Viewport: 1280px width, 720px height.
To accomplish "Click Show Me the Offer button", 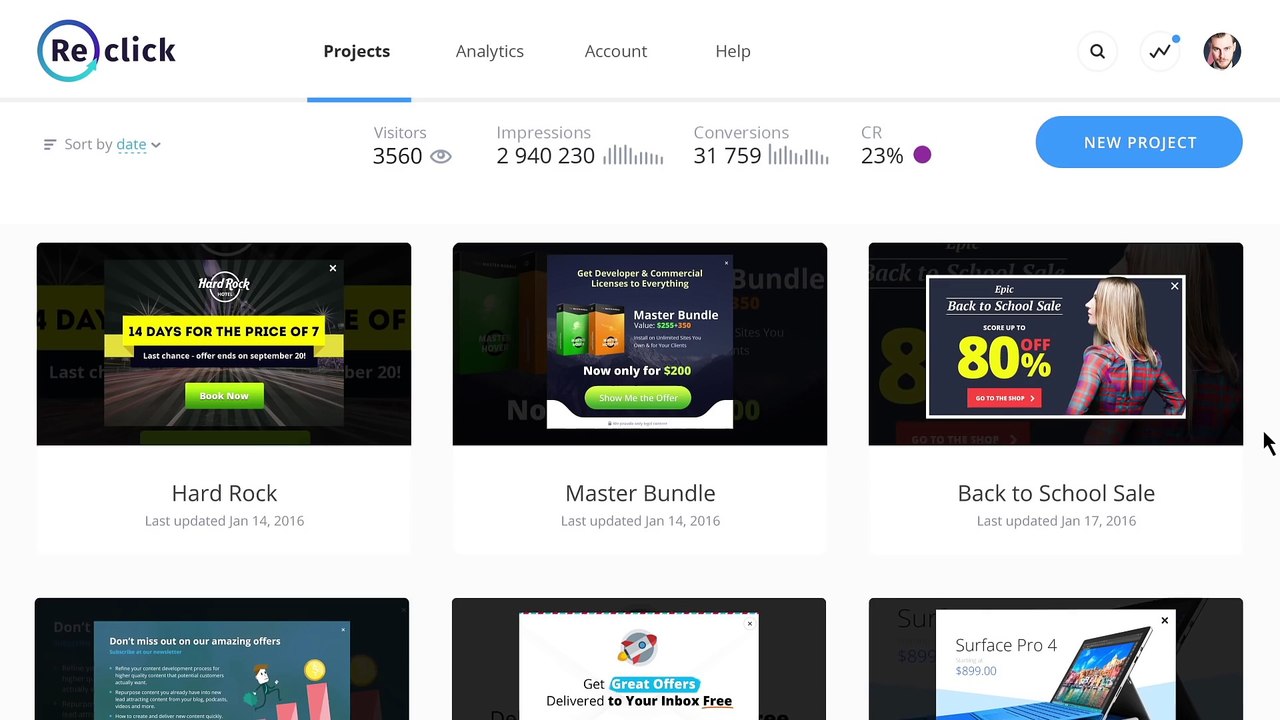I will click(638, 398).
